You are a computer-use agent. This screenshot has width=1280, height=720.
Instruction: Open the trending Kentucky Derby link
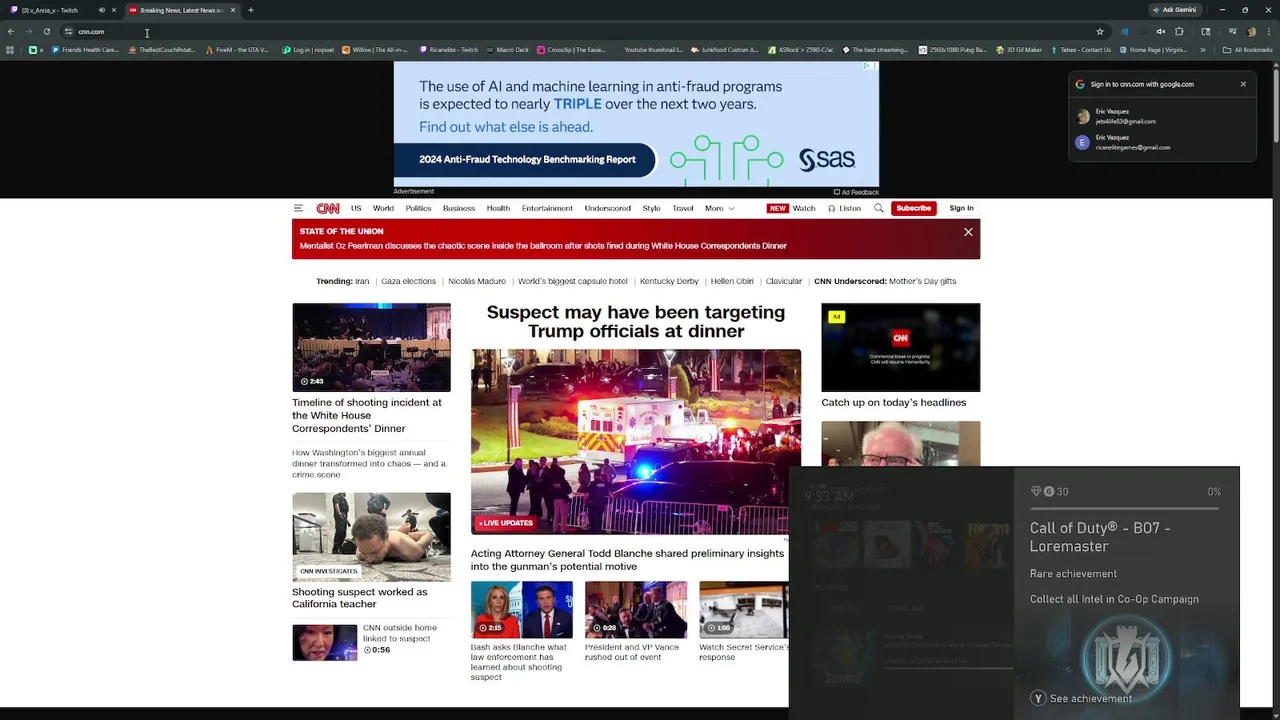(x=669, y=281)
